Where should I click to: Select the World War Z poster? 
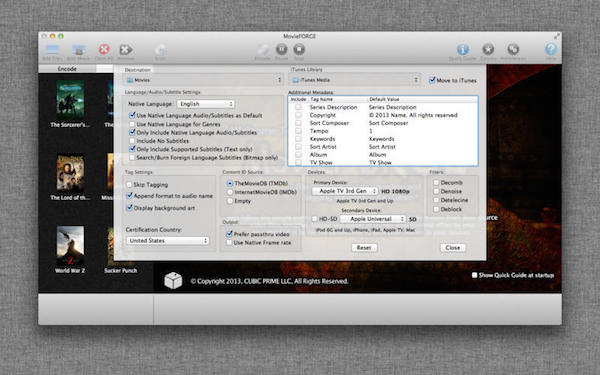pos(70,246)
